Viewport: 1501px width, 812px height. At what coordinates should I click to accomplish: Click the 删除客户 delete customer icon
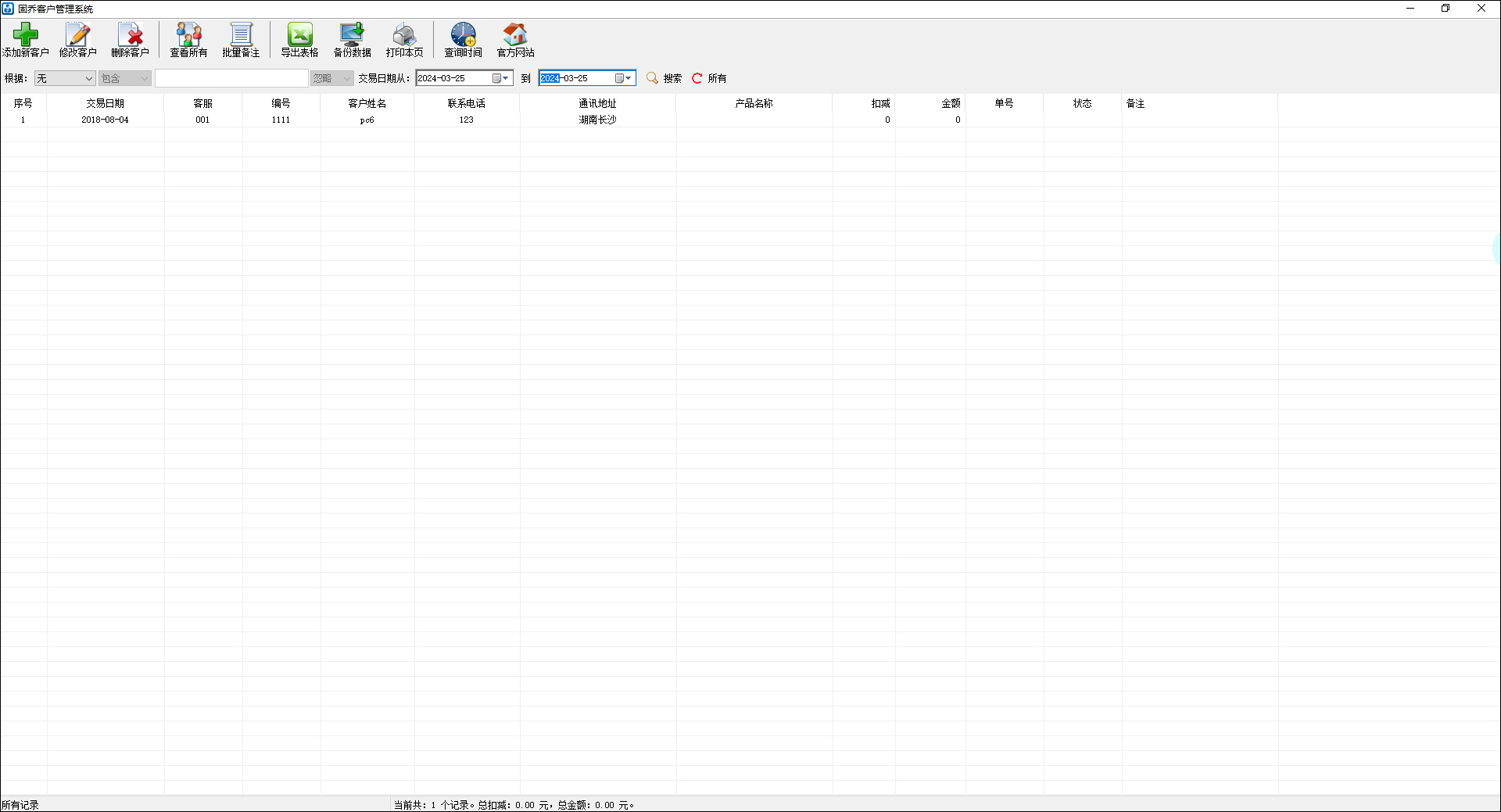[x=130, y=39]
